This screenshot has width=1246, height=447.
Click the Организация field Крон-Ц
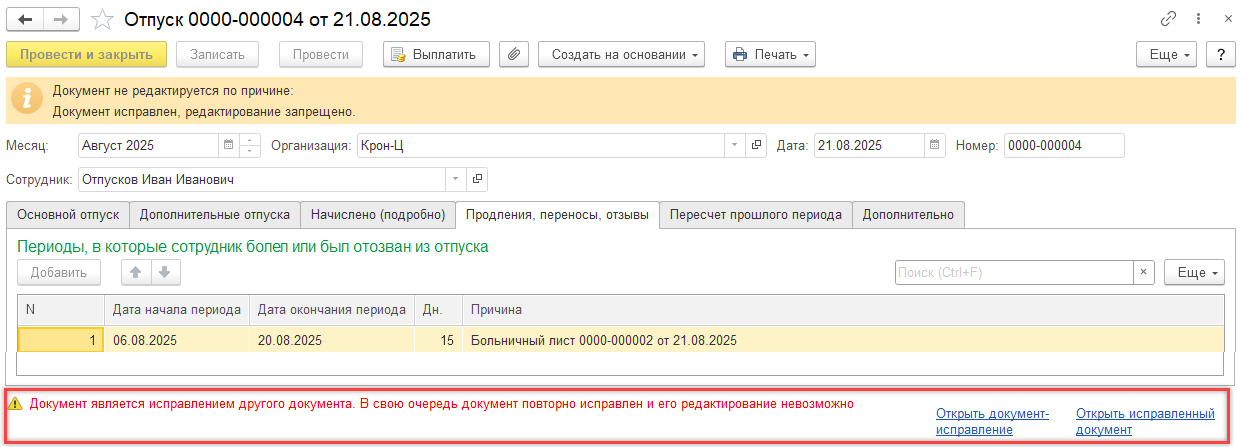coord(541,145)
